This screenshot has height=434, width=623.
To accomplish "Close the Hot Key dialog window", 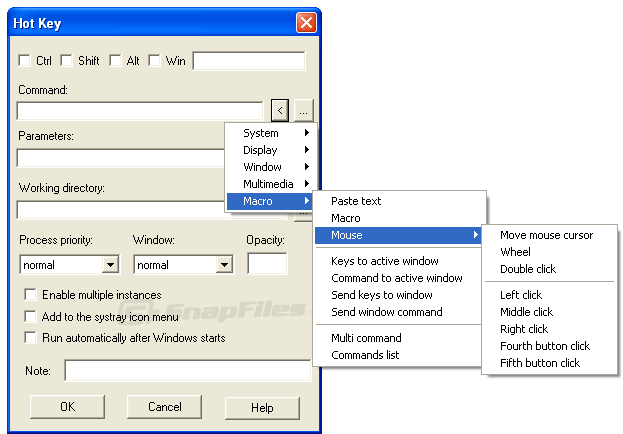I will pos(305,21).
